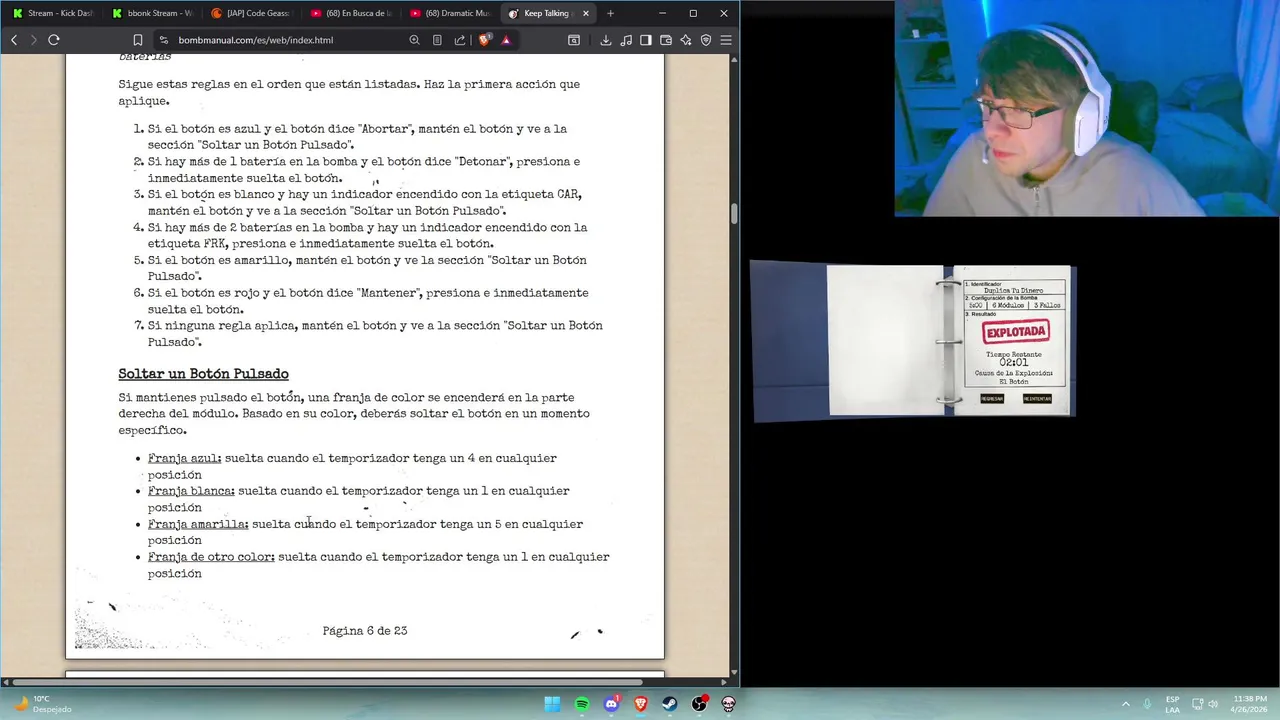The height and width of the screenshot is (720, 1280).
Task: Open Spotify from the taskbar
Action: coord(582,704)
